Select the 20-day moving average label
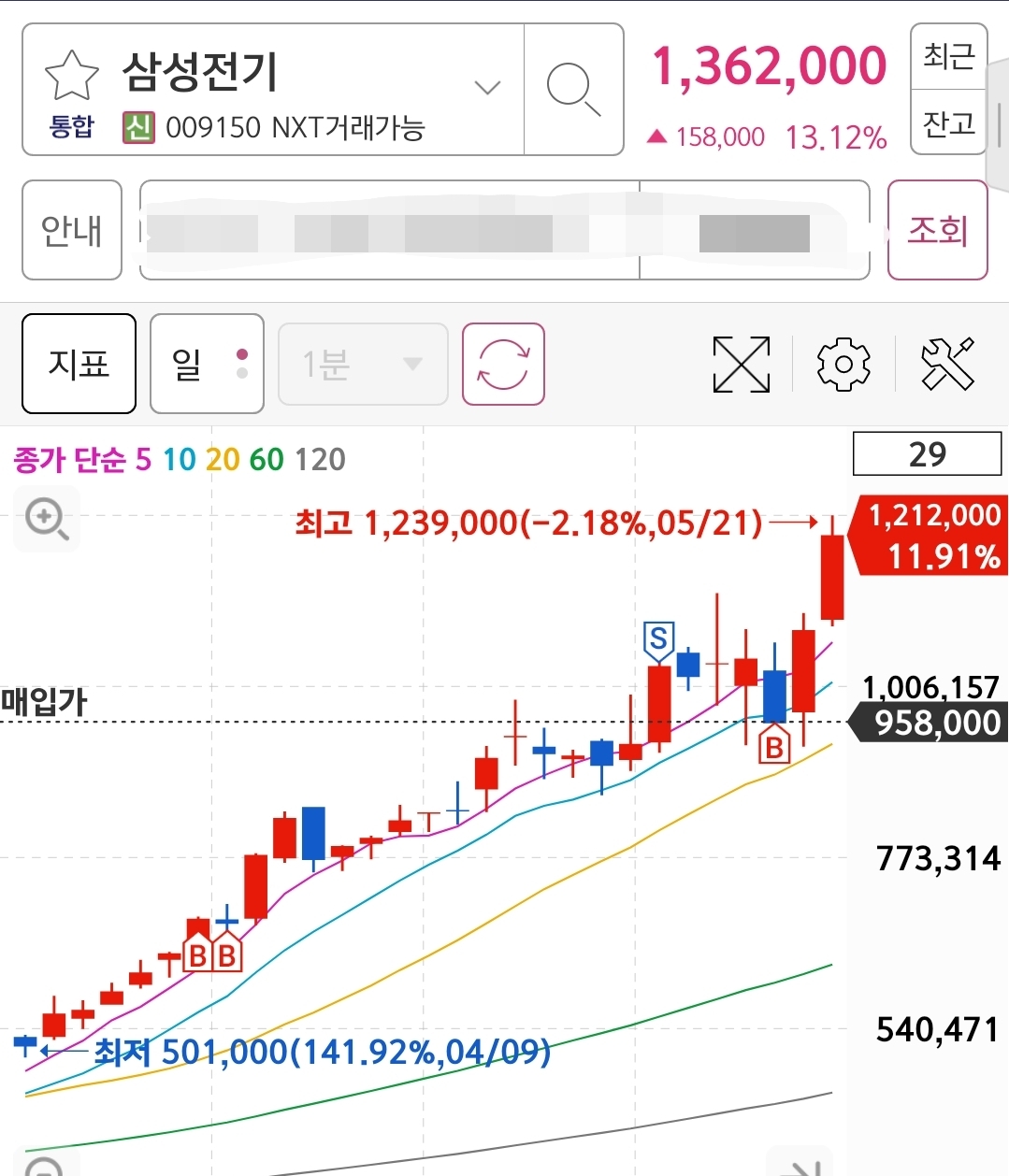The width and height of the screenshot is (1009, 1176). pos(223,459)
